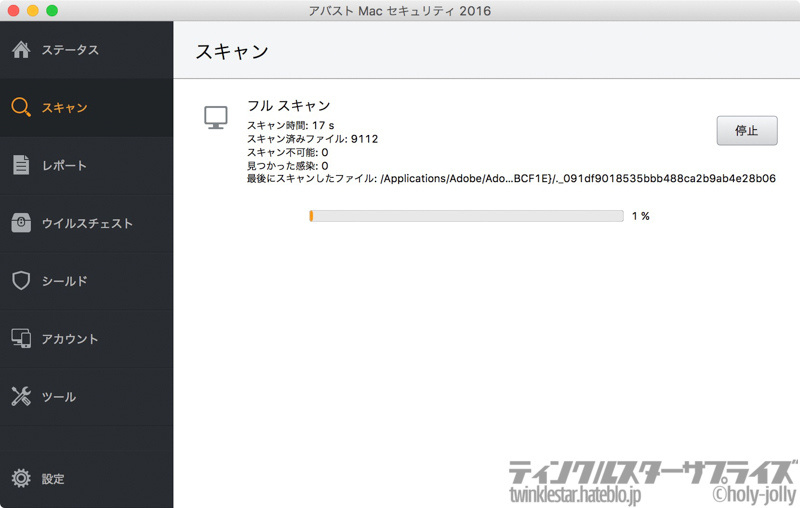Open the ツール sidebar item
Screen dimensions: 800x508
tap(86, 396)
